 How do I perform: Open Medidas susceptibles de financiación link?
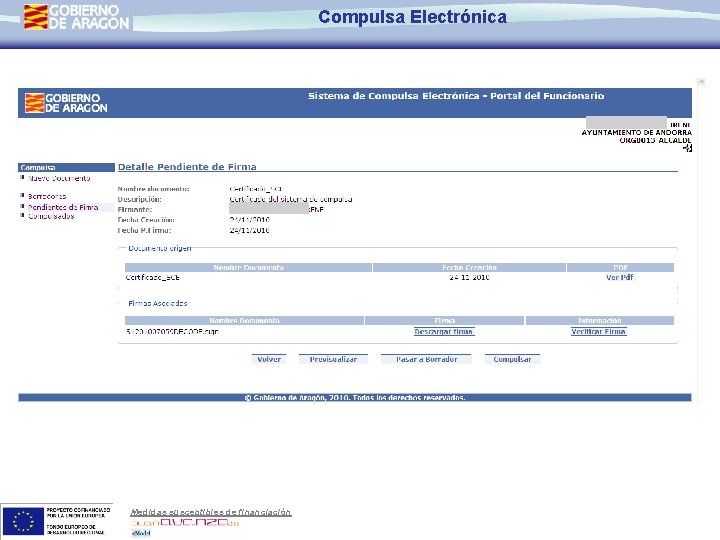211,512
